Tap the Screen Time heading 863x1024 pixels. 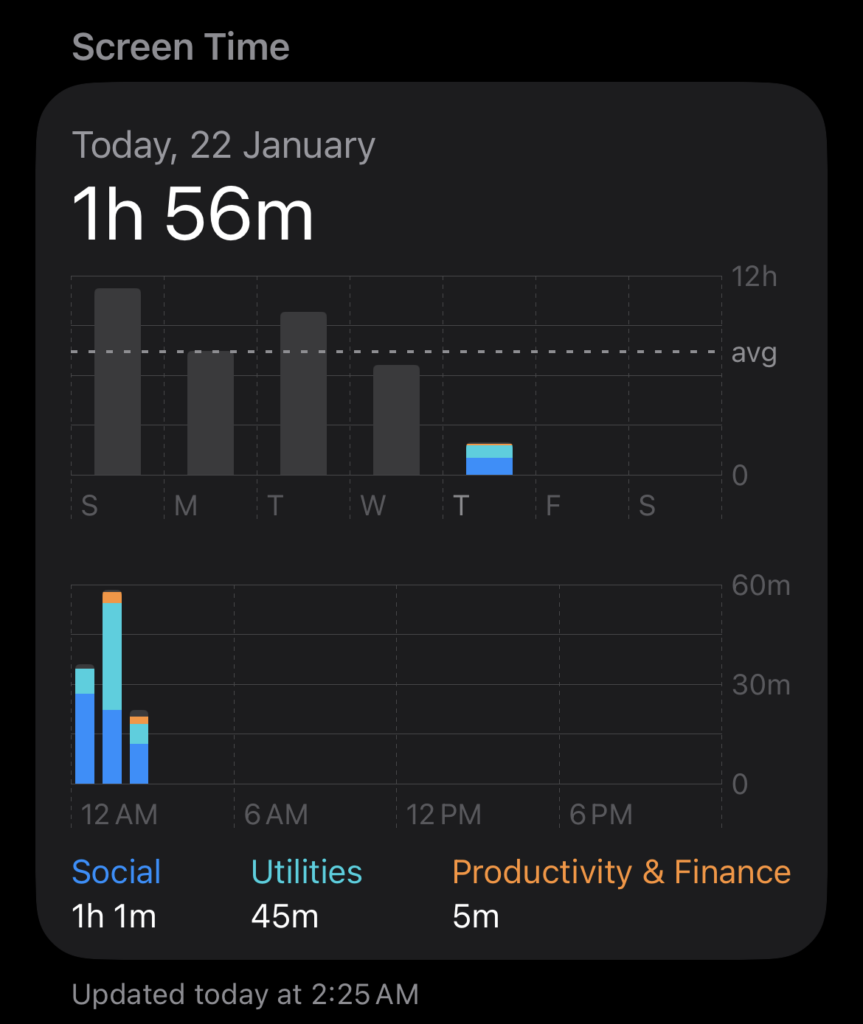pos(181,47)
